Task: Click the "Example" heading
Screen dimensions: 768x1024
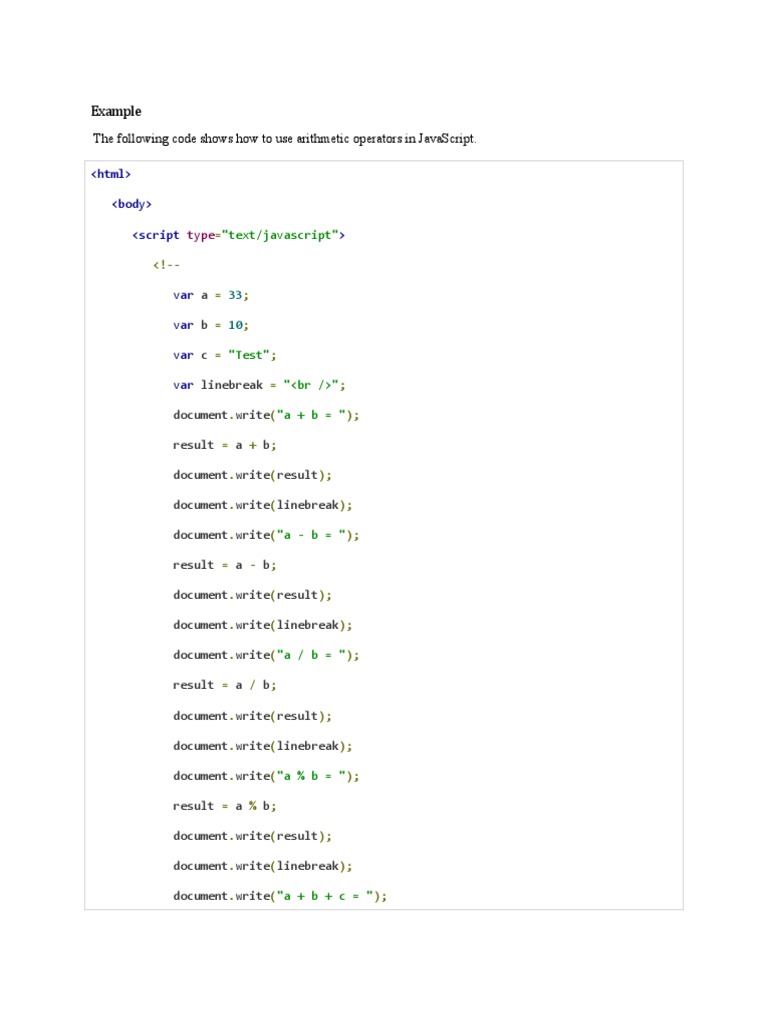Action: coord(116,111)
